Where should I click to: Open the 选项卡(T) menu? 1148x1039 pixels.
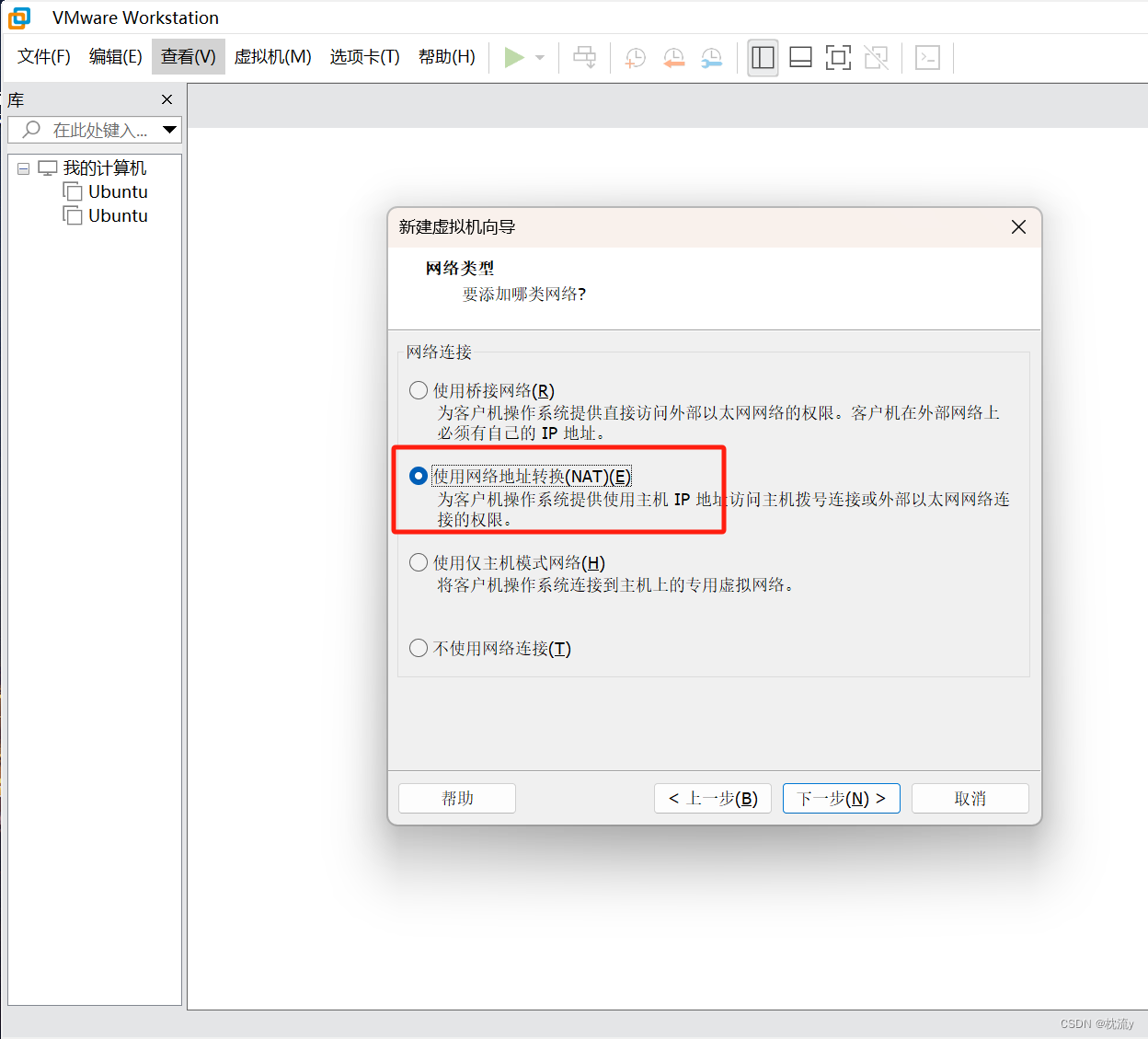click(x=365, y=57)
